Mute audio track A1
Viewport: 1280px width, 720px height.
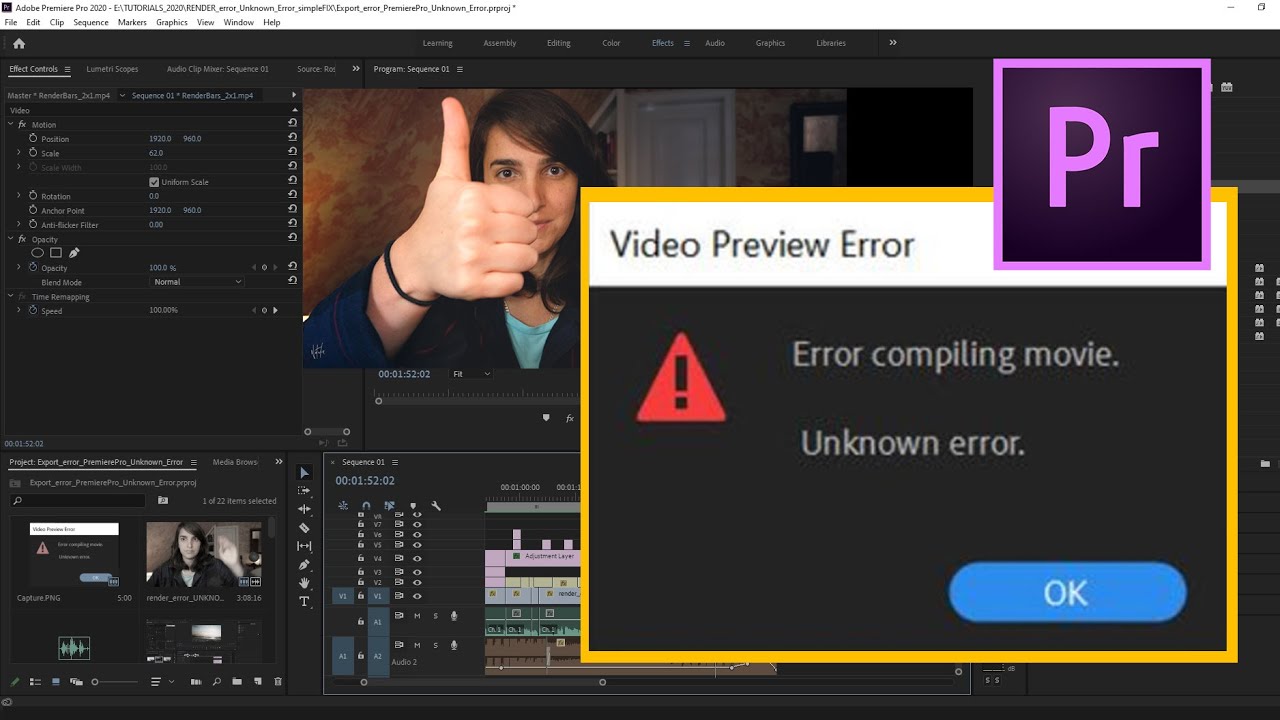click(x=417, y=616)
